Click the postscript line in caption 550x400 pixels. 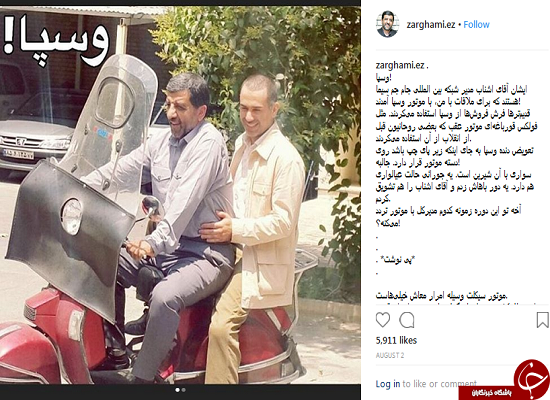coord(396,260)
